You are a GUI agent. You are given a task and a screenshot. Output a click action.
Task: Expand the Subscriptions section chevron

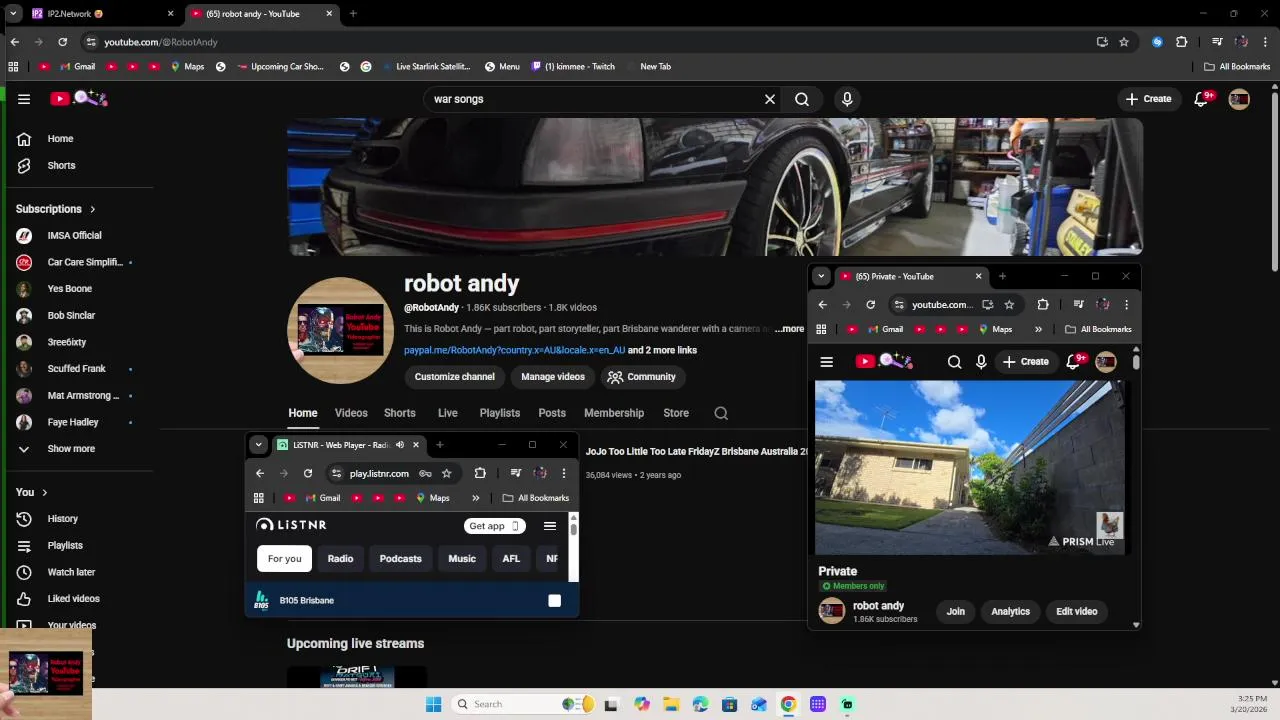pos(93,209)
